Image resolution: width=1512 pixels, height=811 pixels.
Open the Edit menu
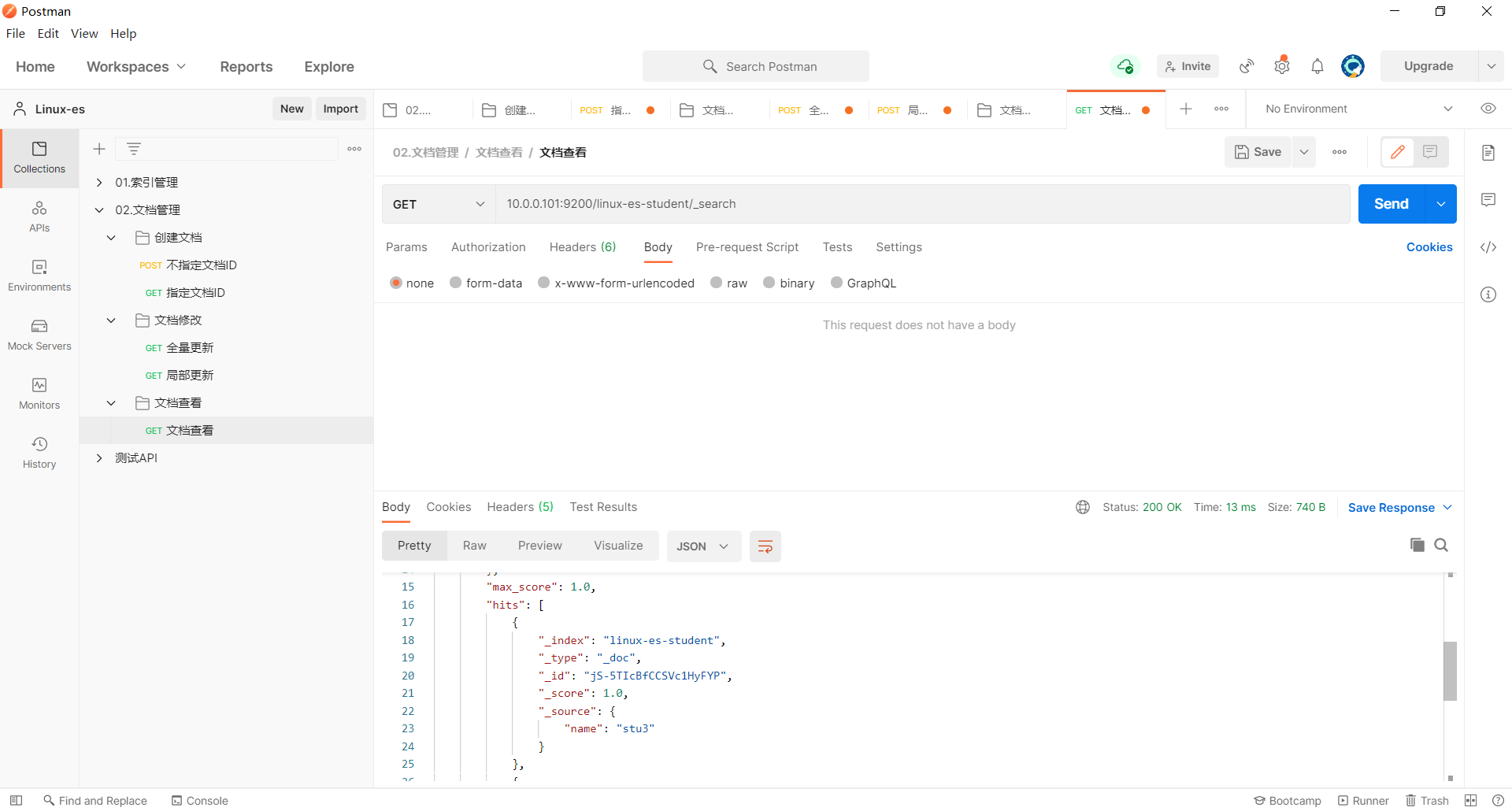tap(48, 33)
